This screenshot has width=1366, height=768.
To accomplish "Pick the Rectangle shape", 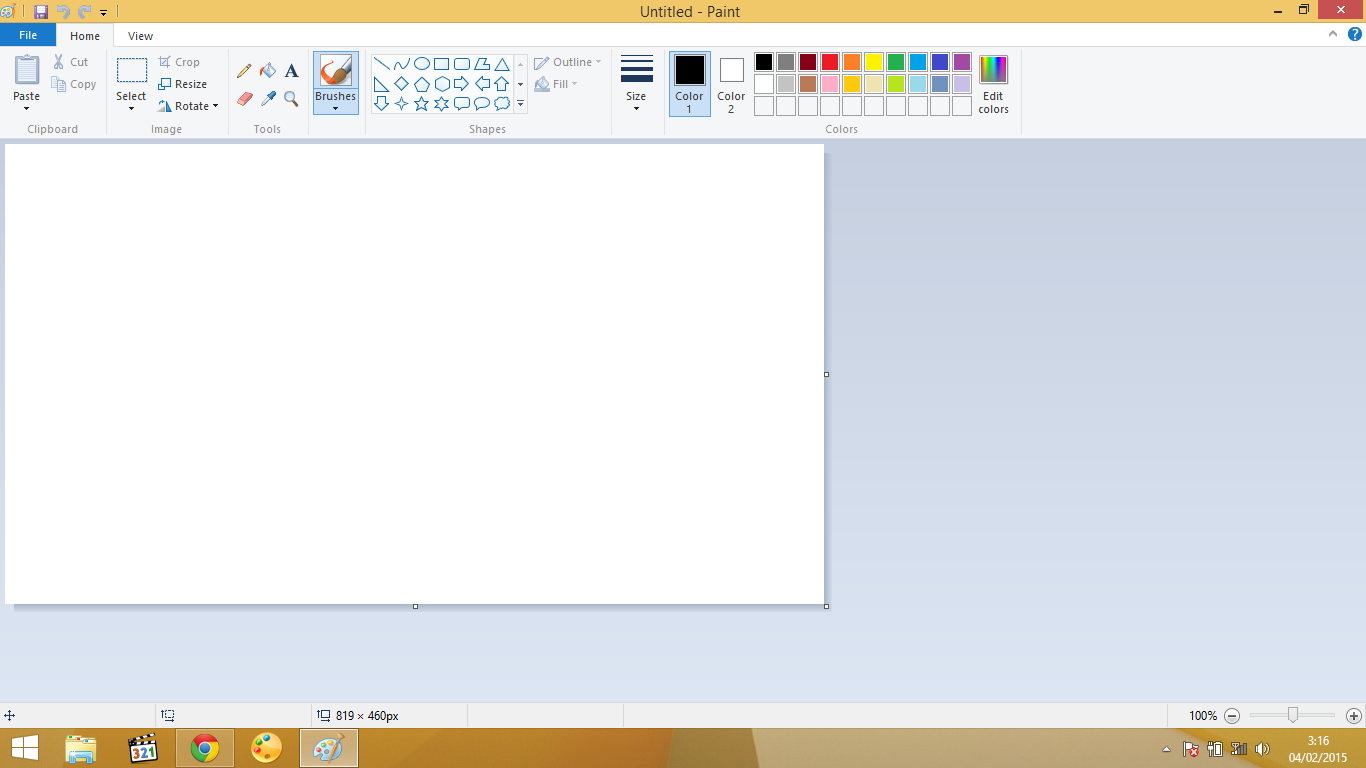I will click(x=441, y=63).
